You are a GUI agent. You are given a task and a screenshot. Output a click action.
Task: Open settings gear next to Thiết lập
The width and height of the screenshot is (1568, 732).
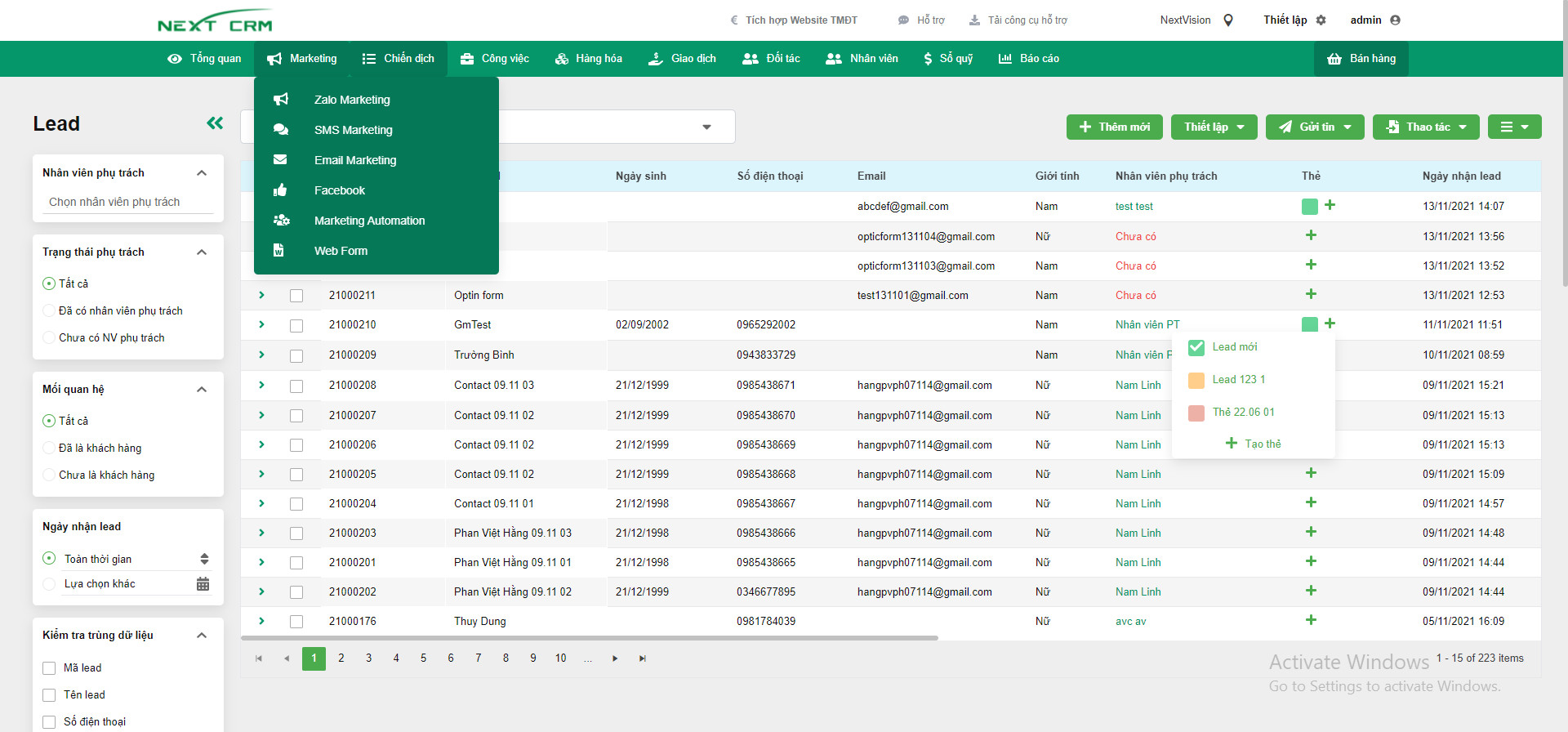click(x=1321, y=20)
